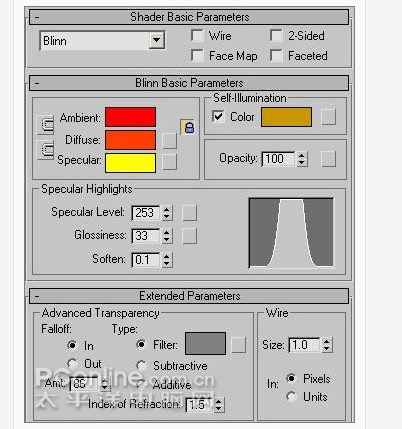This screenshot has width=402, height=429.
Task: Open the Filter color map button
Action: (x=239, y=345)
